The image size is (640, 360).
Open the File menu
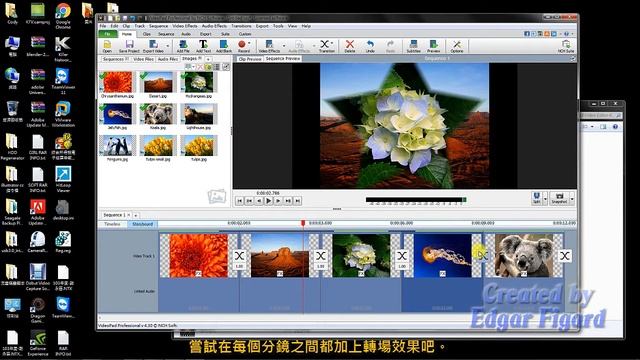point(103,26)
